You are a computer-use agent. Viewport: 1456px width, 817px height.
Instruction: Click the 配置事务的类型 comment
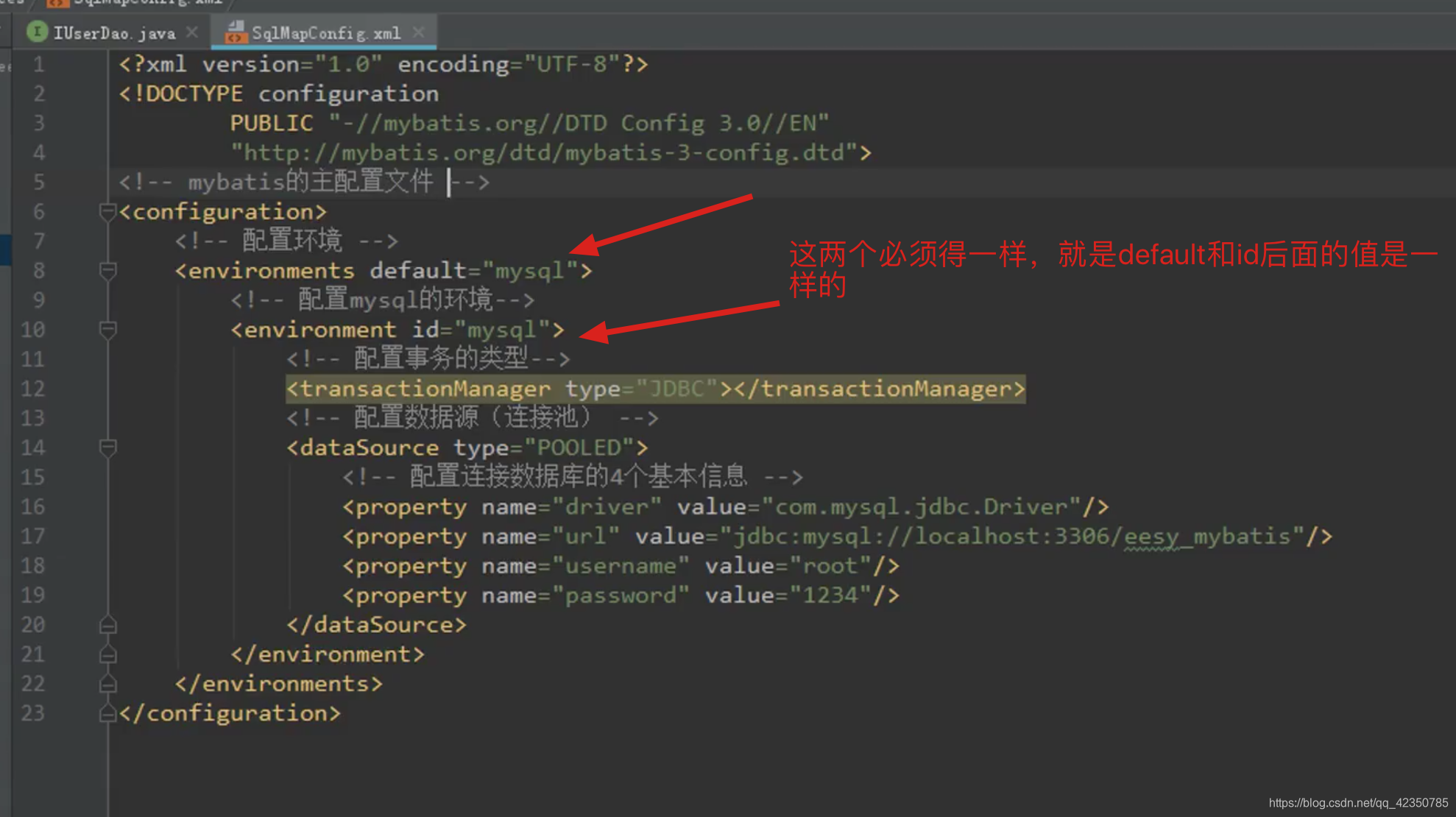click(x=428, y=359)
